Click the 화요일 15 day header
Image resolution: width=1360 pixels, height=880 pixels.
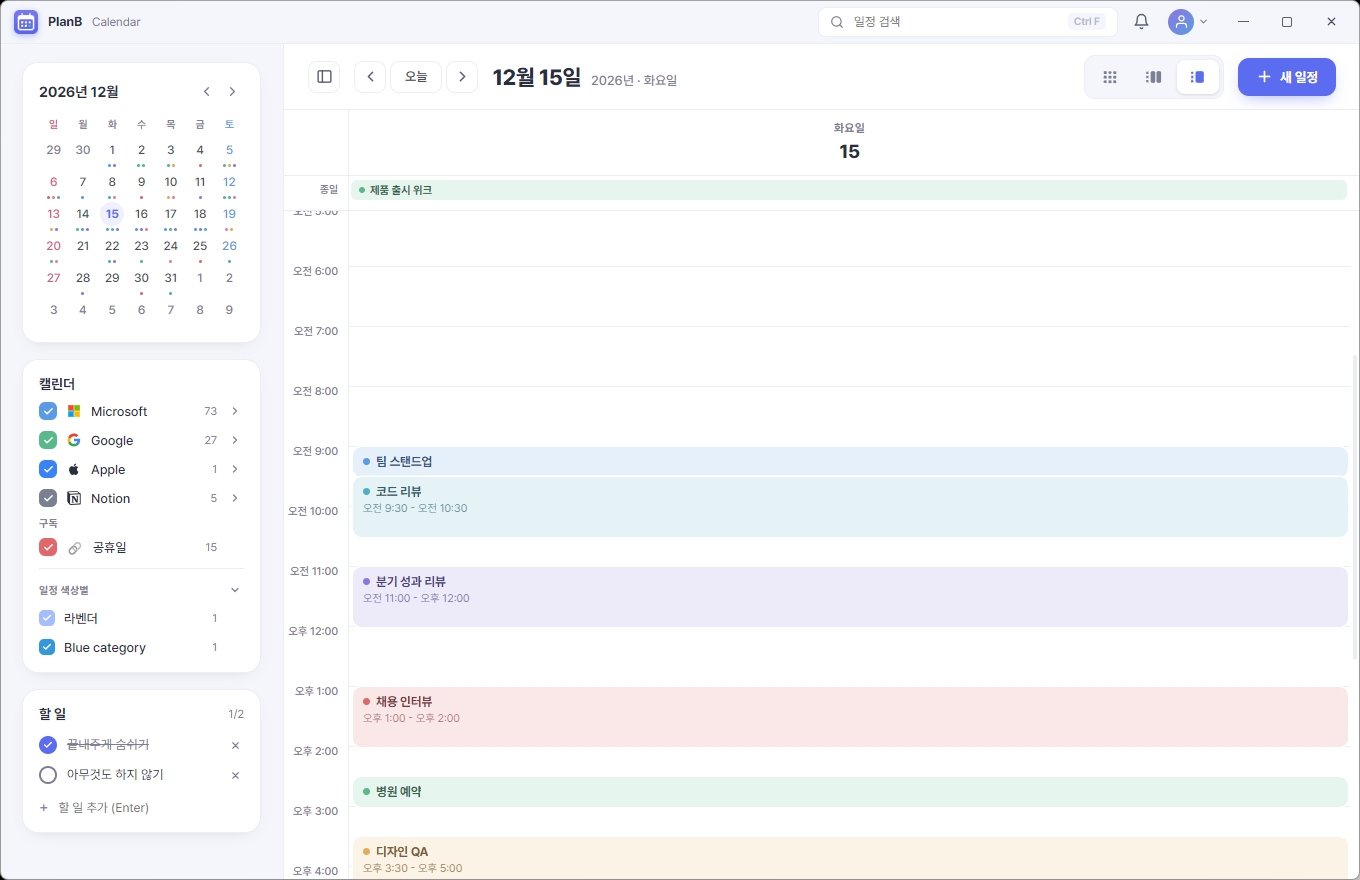(x=849, y=142)
